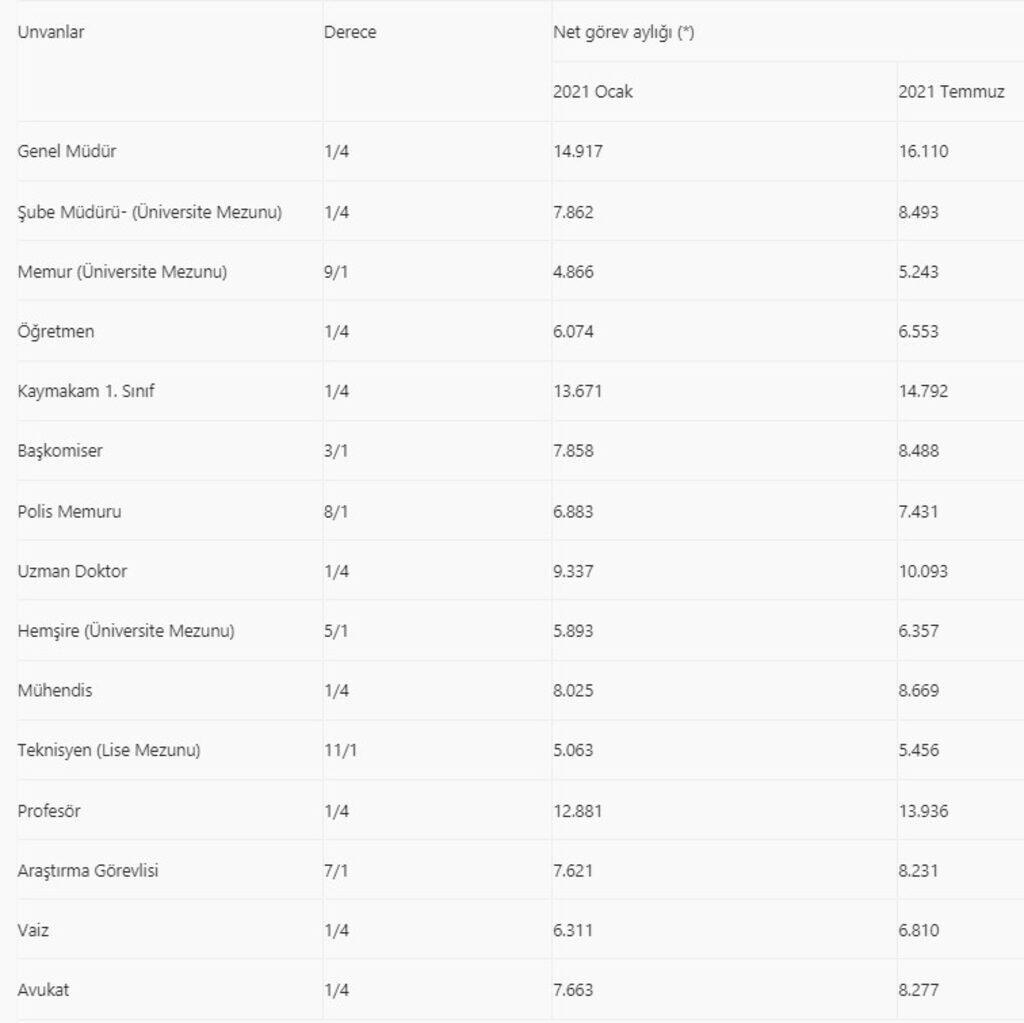1024x1023 pixels.
Task: Select the Öğretmen title cell
Action: pyautogui.click(x=56, y=332)
